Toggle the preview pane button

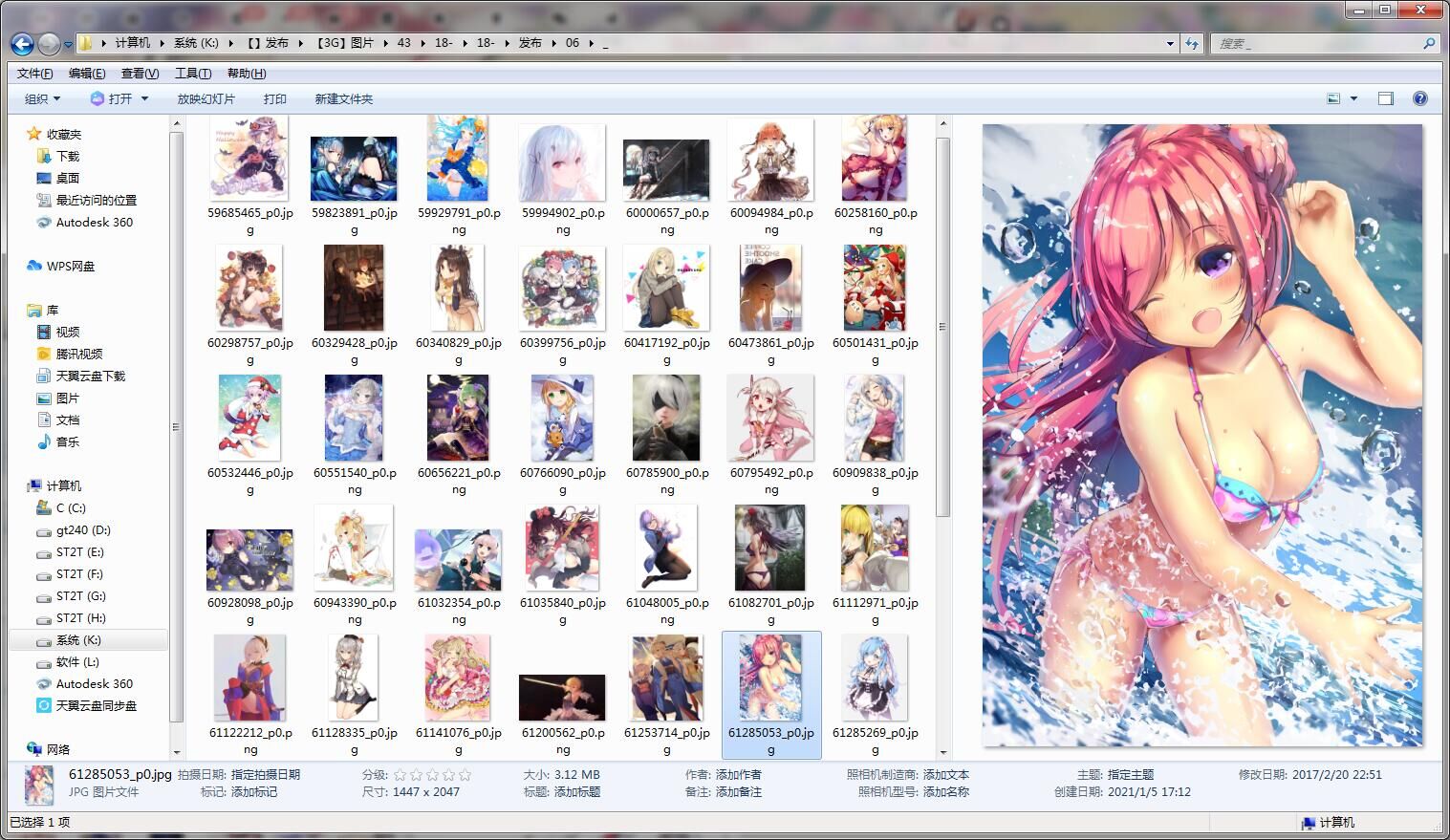(x=1386, y=98)
